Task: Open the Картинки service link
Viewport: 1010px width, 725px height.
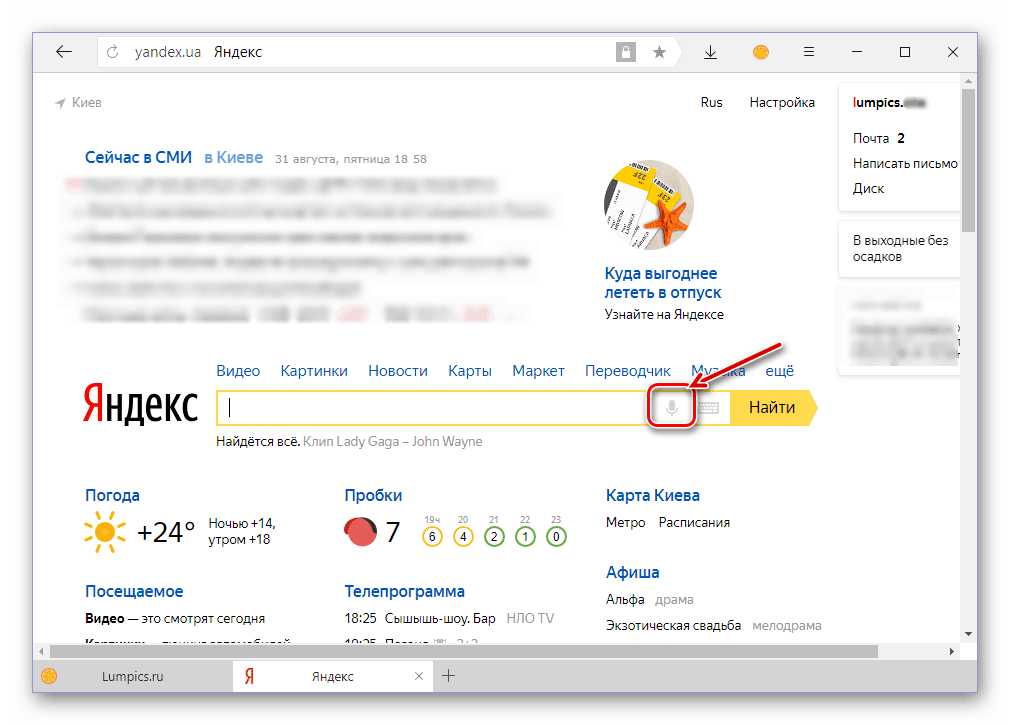Action: (314, 371)
